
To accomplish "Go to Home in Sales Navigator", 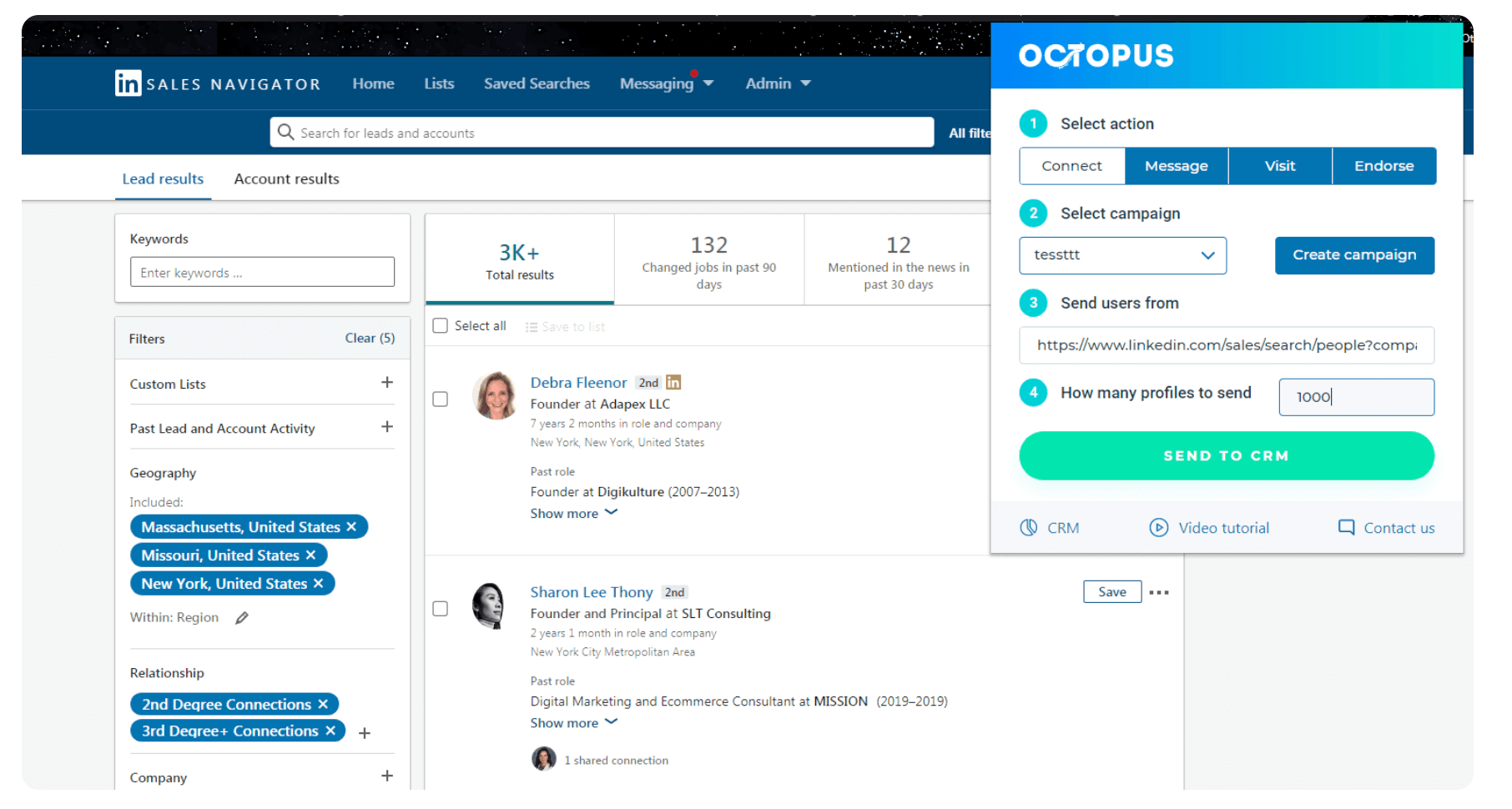I will (x=373, y=83).
